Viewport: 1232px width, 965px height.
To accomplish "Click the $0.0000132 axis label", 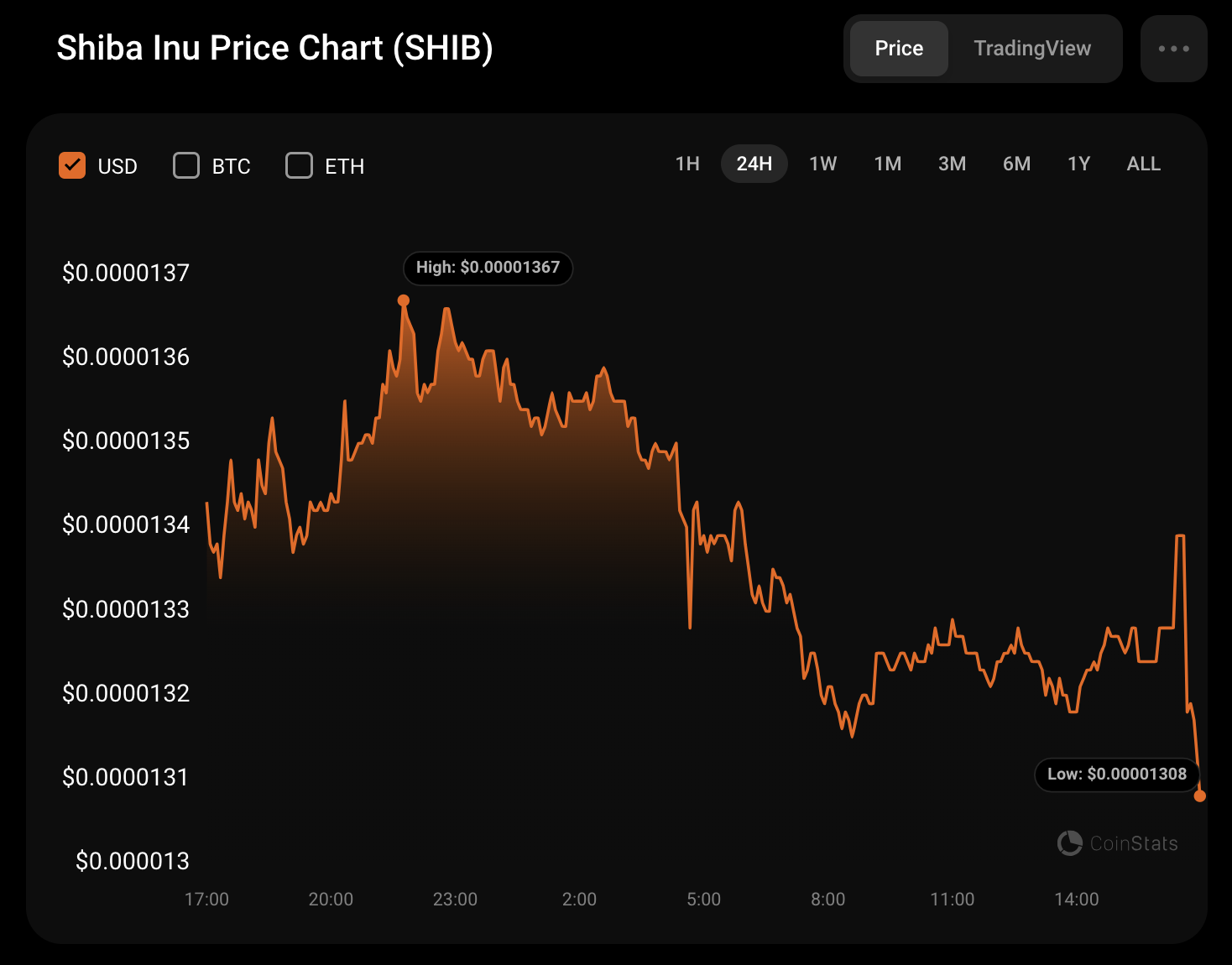I will tap(126, 693).
